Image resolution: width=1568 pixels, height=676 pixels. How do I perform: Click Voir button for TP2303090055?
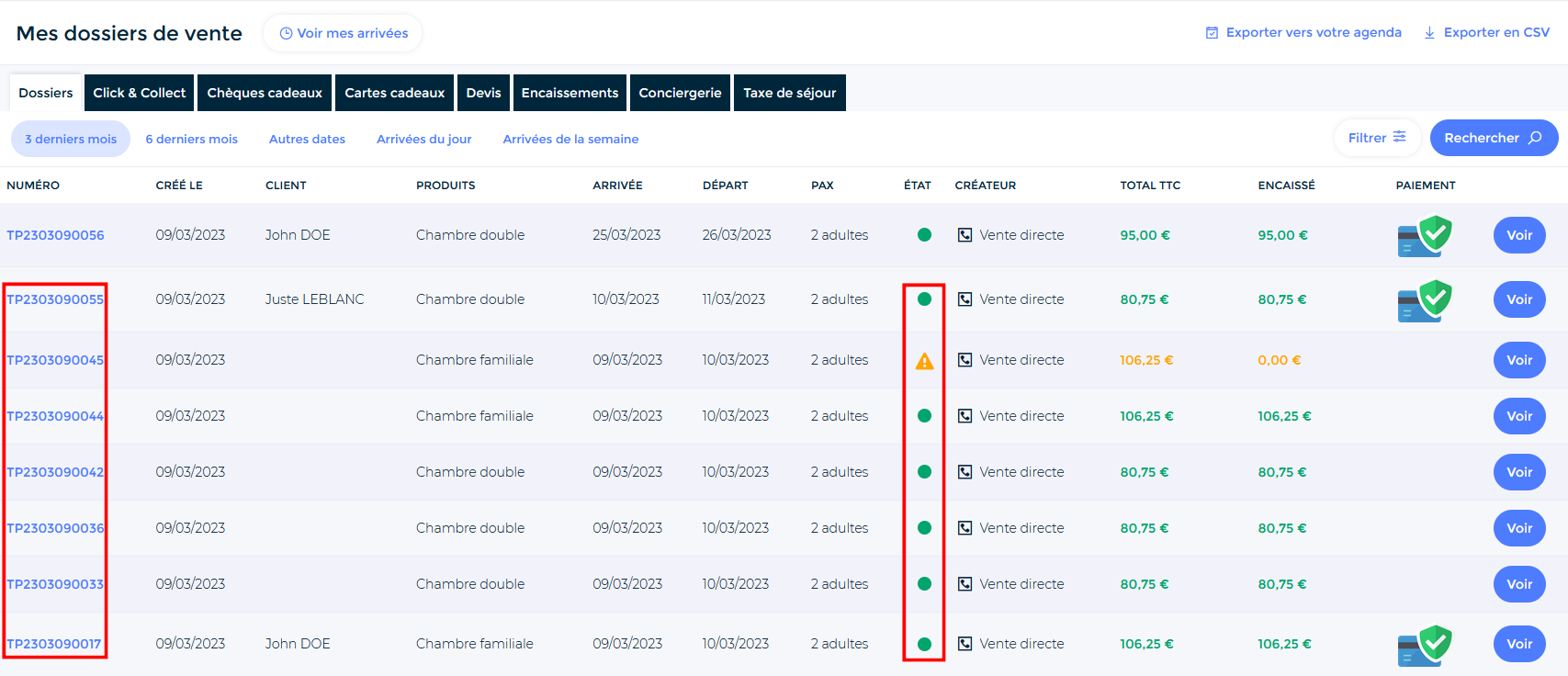[1519, 299]
